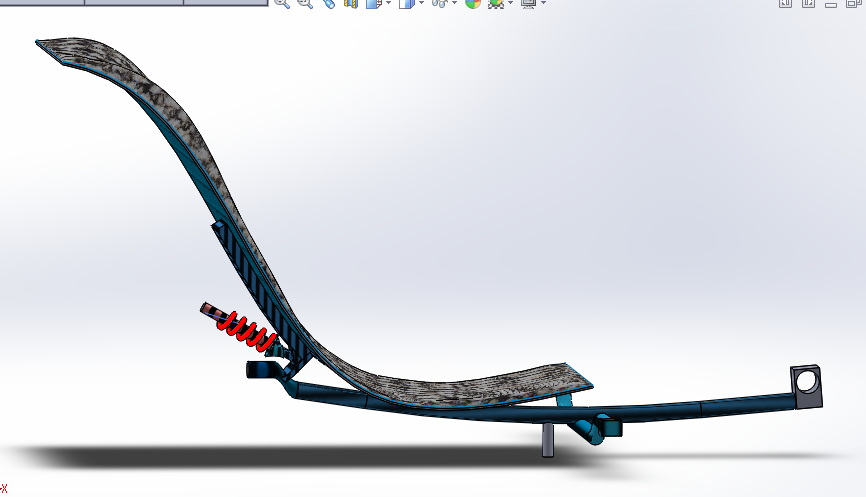Select the grey mounting bracket with hole
The image size is (866, 497).
tap(806, 386)
